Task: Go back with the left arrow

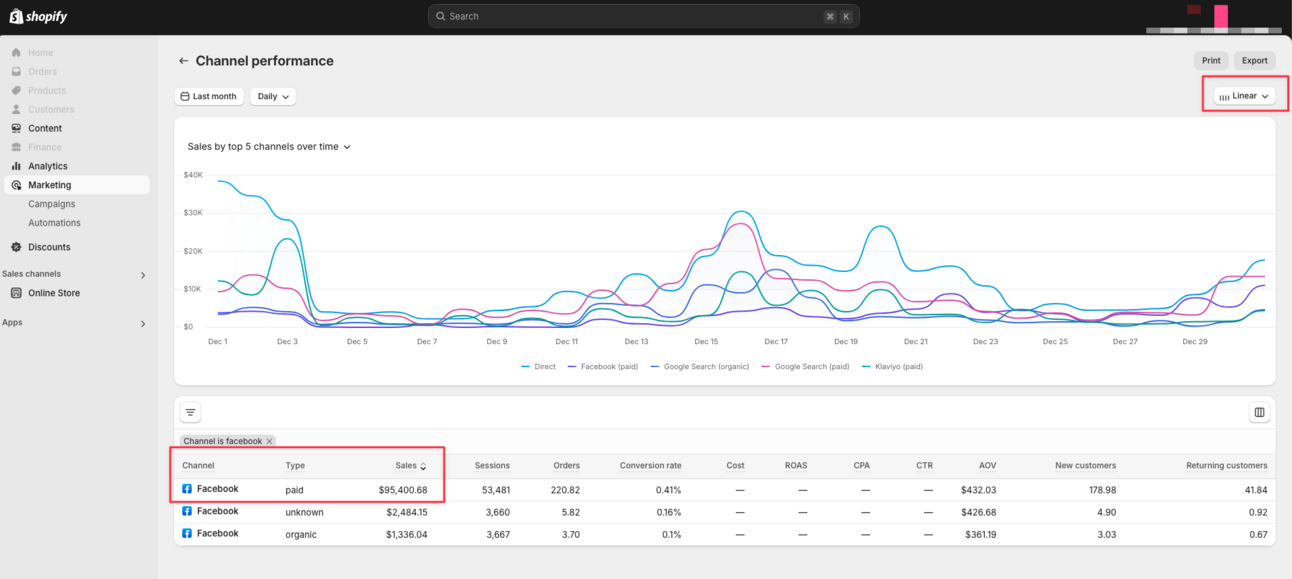Action: pos(183,61)
